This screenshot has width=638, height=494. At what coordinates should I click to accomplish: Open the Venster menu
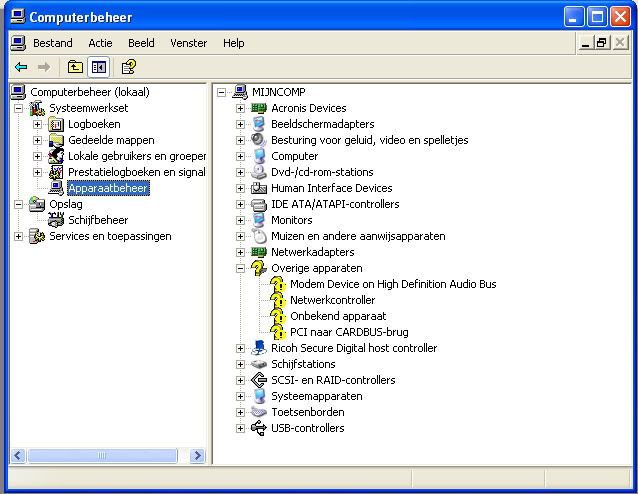188,43
